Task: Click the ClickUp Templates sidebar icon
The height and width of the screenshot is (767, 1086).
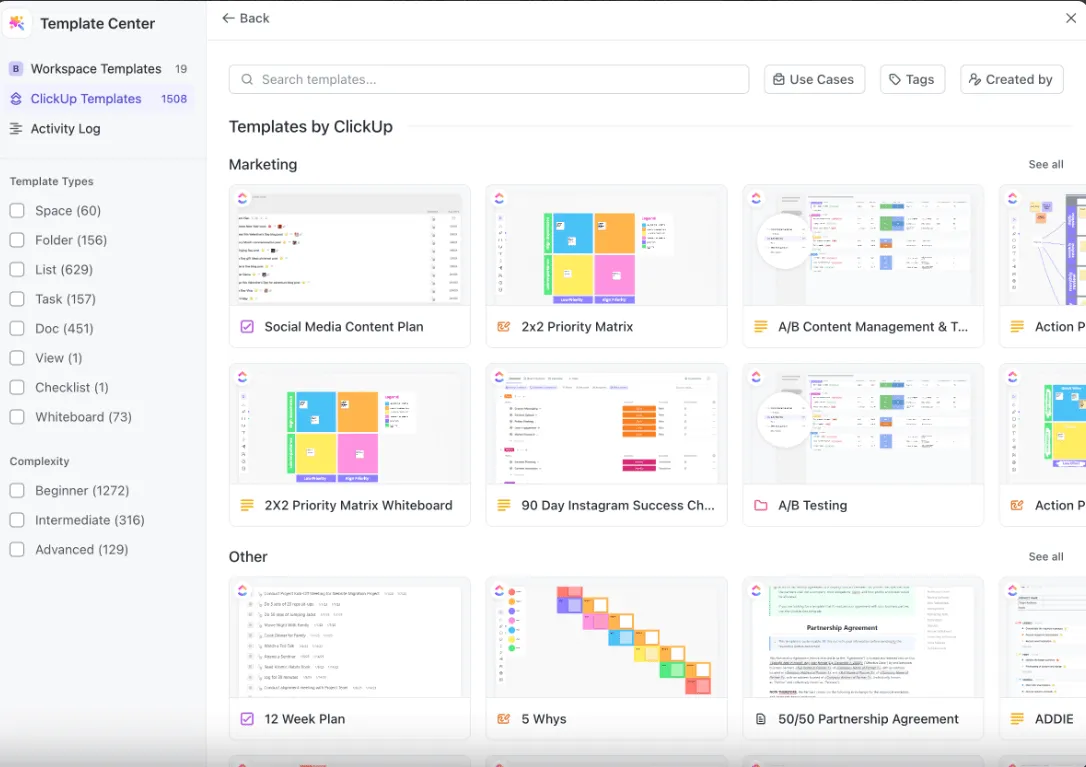Action: (16, 98)
